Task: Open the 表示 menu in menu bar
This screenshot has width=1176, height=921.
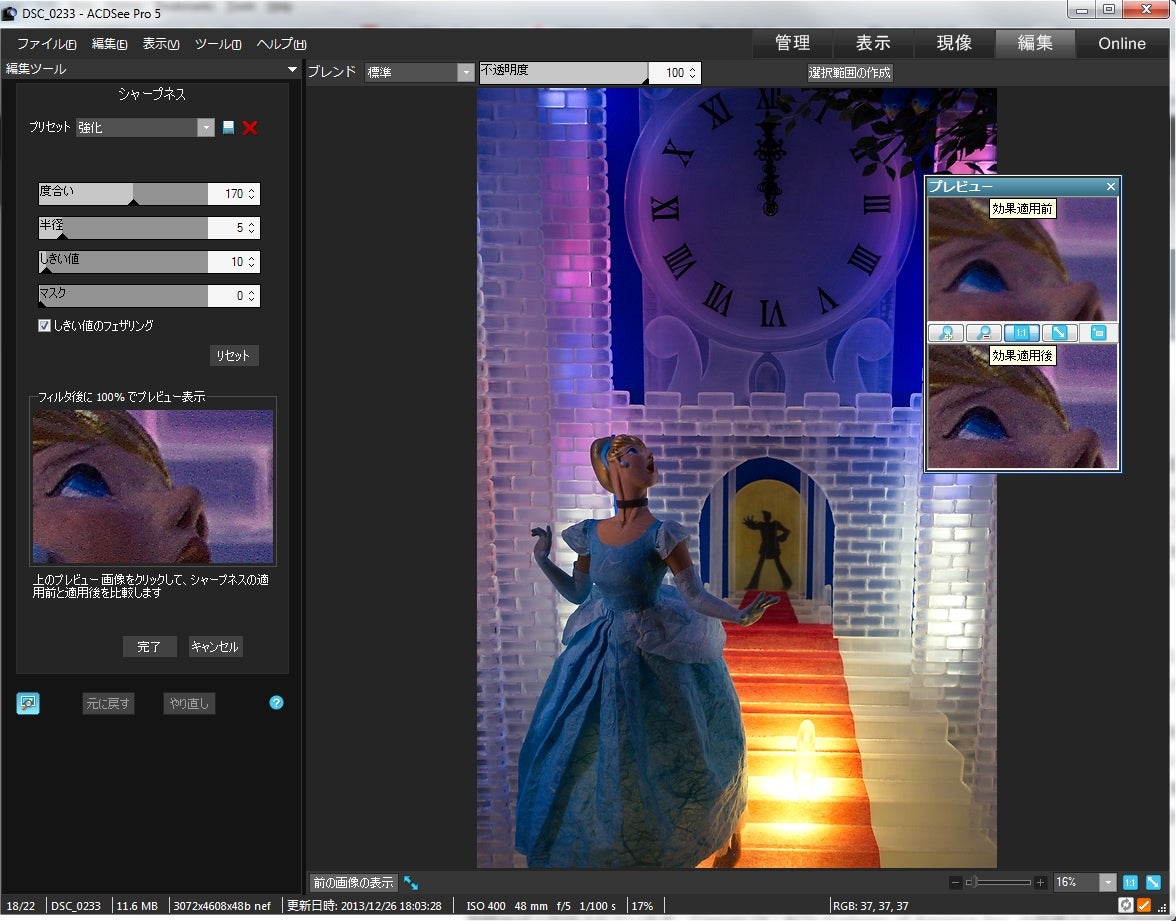Action: click(x=161, y=44)
